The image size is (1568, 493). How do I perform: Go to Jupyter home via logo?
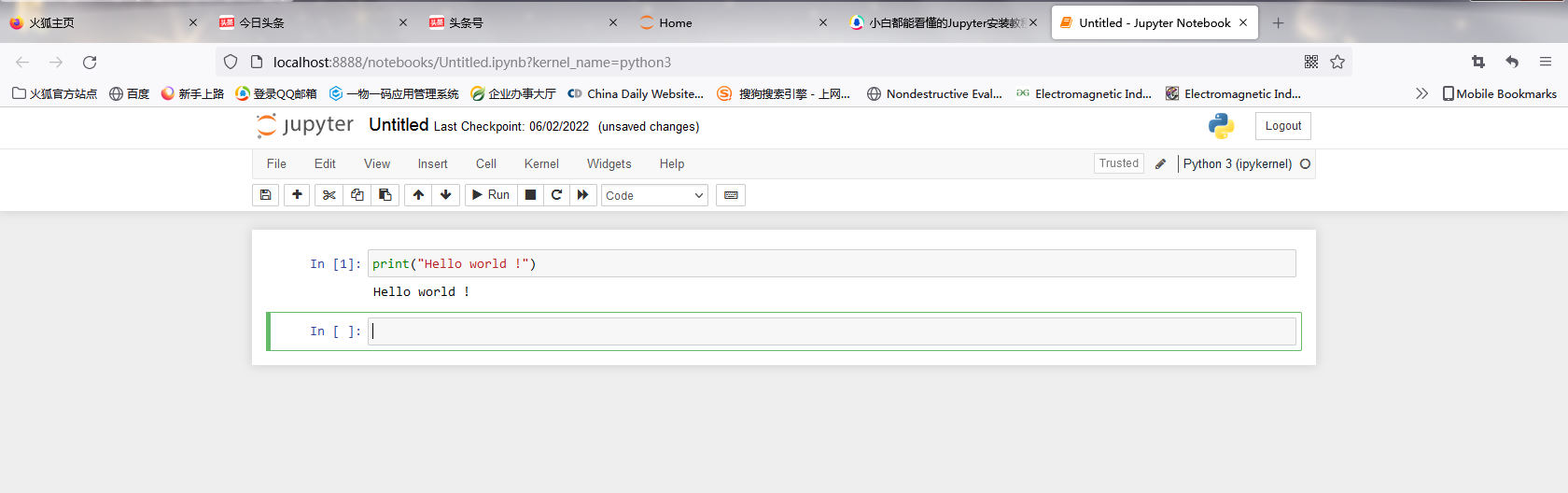click(x=305, y=125)
